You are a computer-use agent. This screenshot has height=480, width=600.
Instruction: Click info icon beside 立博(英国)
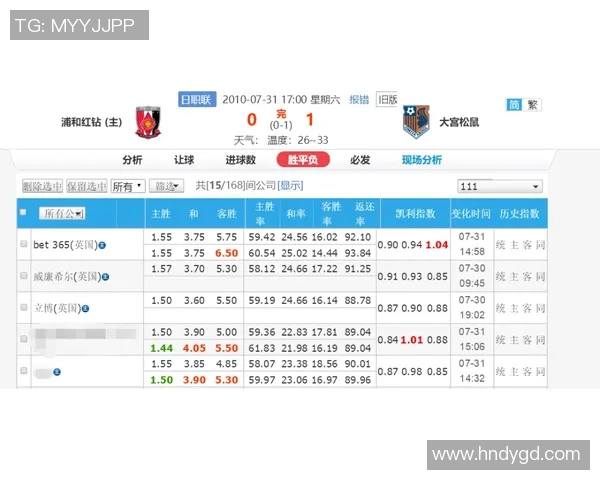pos(87,308)
